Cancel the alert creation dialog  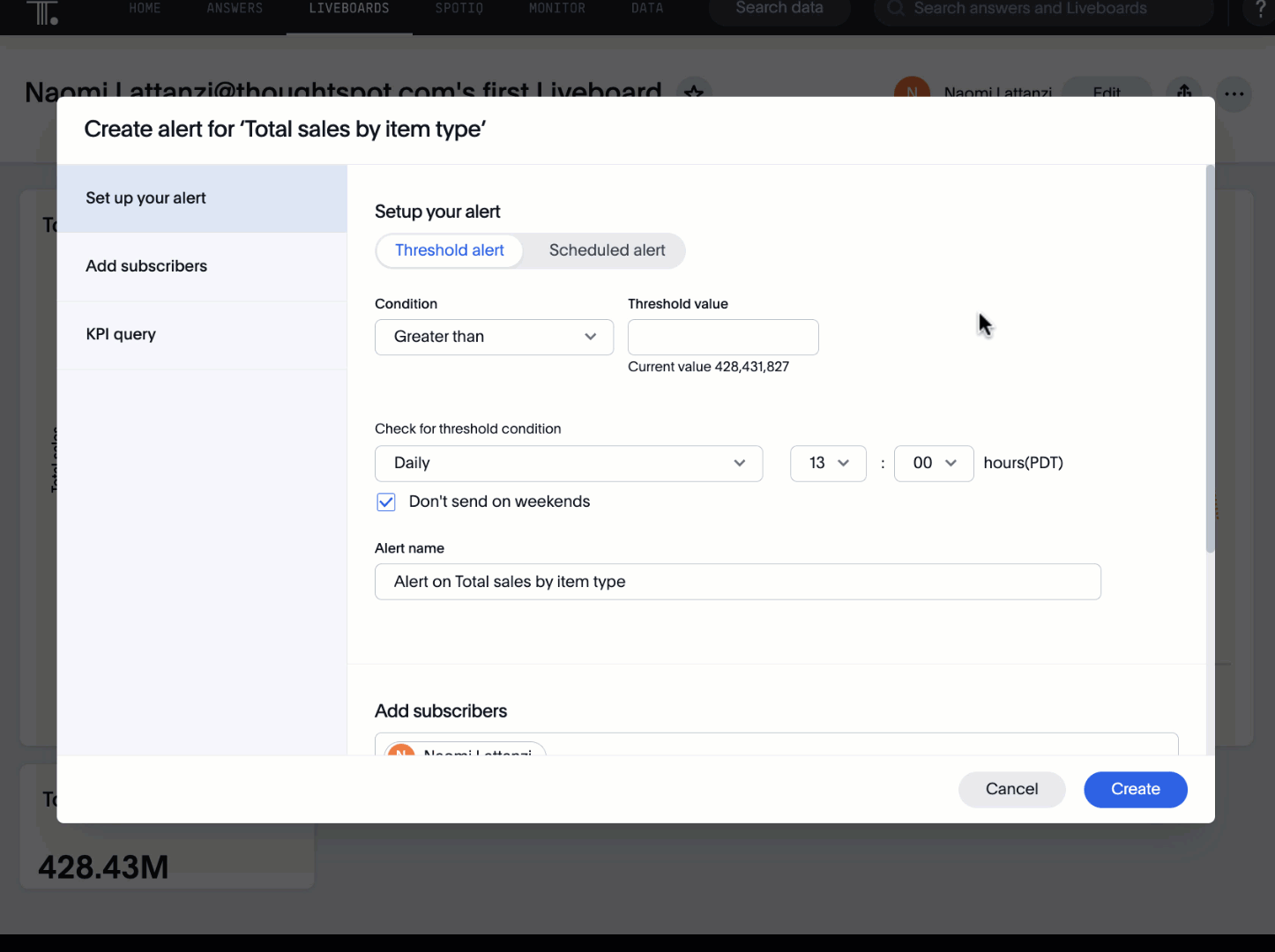(x=1011, y=789)
